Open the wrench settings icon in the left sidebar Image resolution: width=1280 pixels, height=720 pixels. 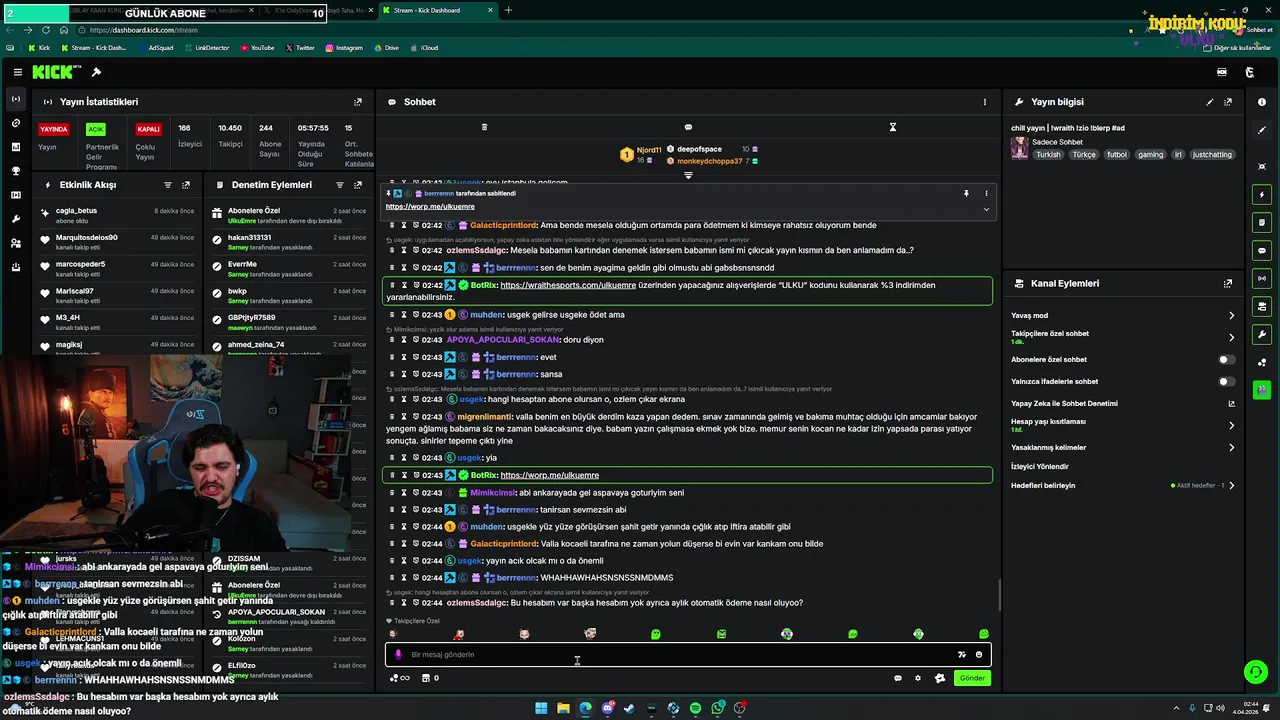point(15,219)
